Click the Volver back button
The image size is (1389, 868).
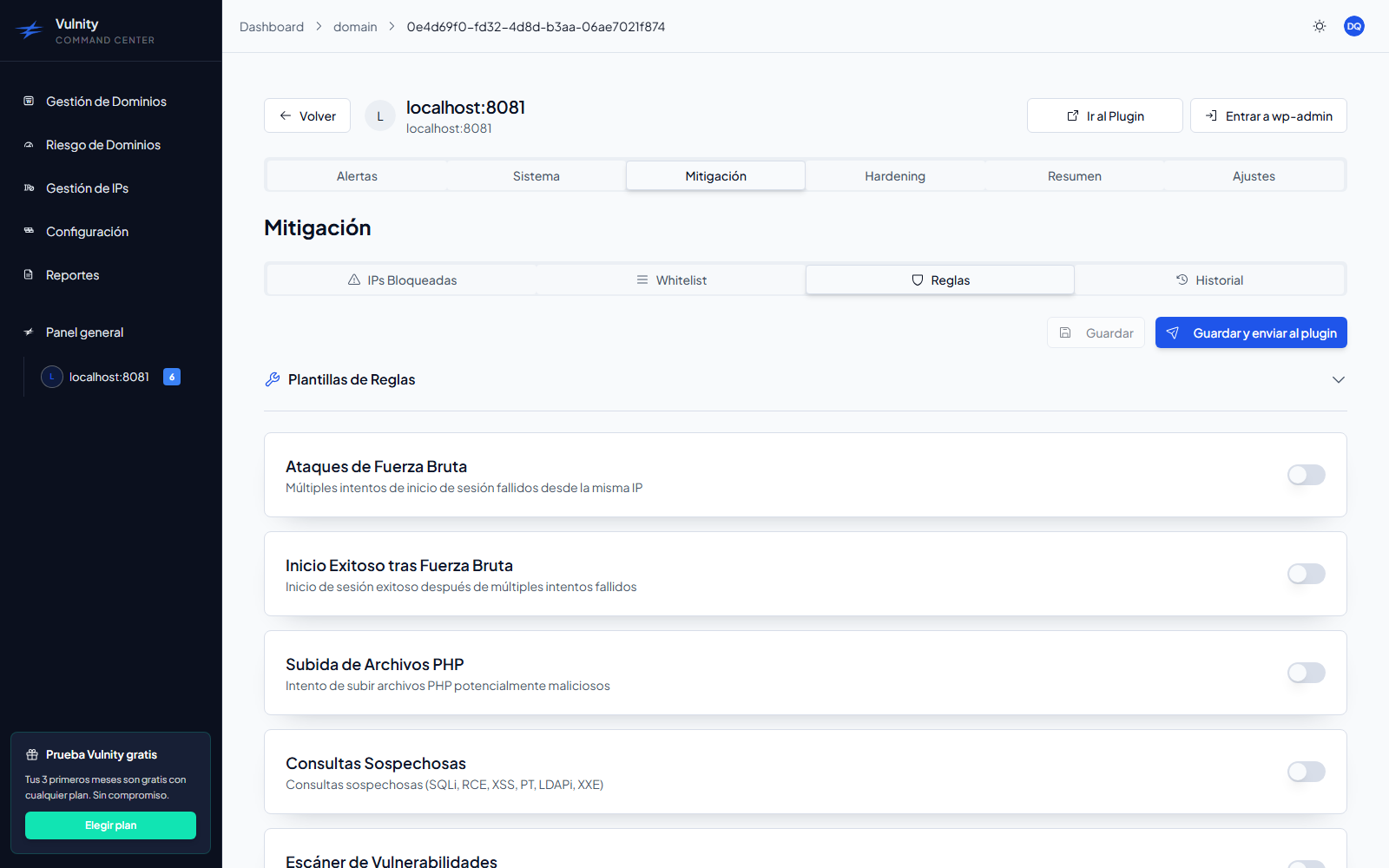pyautogui.click(x=307, y=115)
